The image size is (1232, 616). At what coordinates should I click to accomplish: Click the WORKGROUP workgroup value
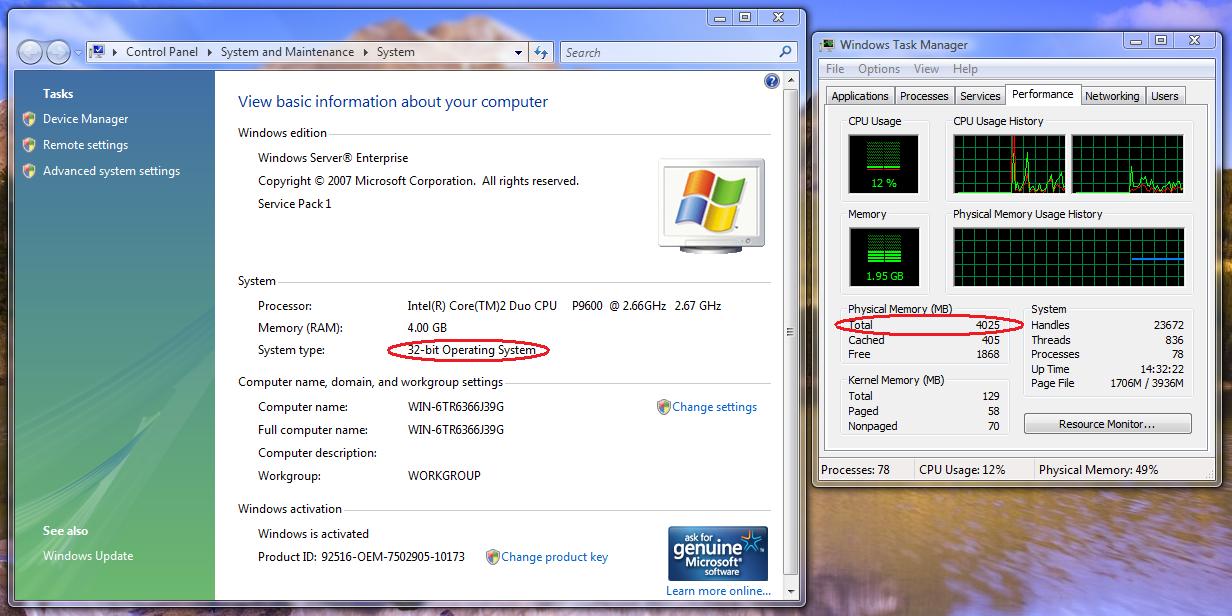[x=444, y=476]
